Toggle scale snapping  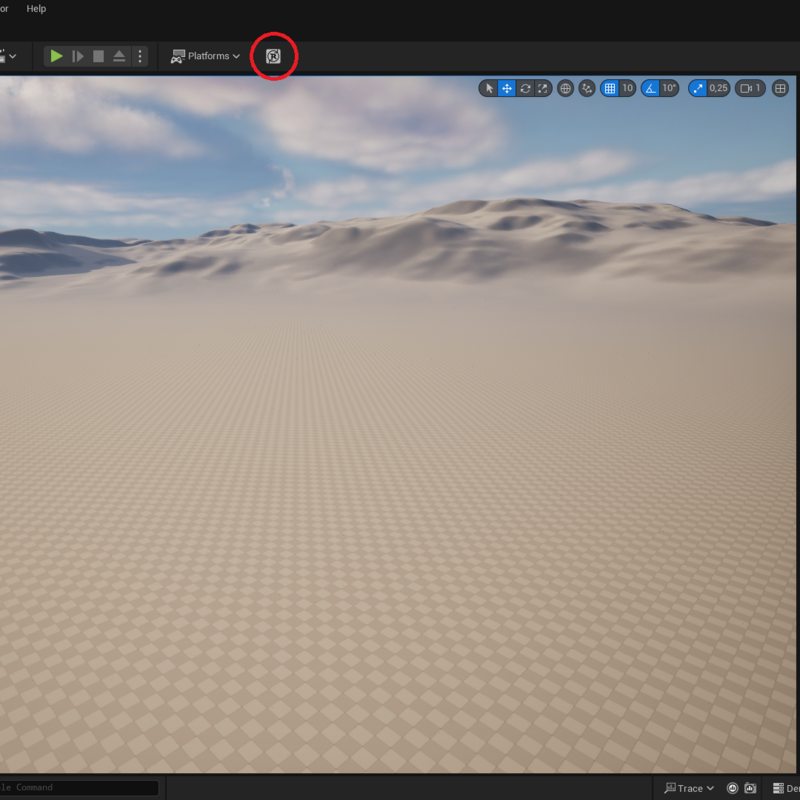(697, 88)
